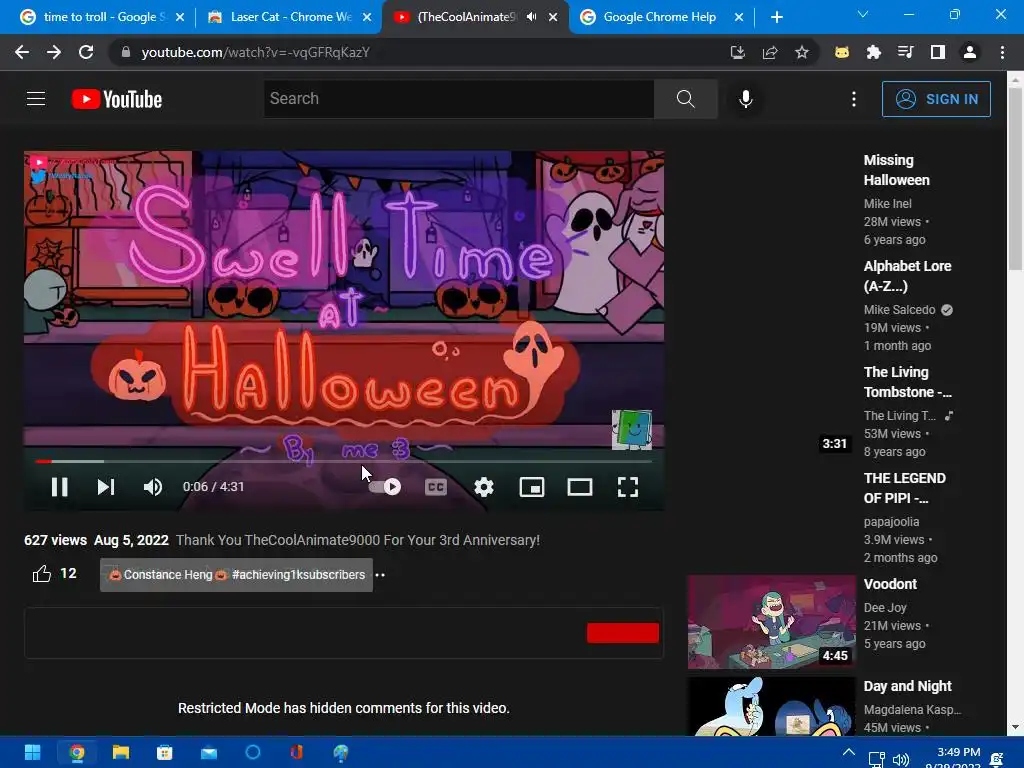Open the Voodont video thumbnail
The width and height of the screenshot is (1024, 768).
pyautogui.click(x=771, y=622)
